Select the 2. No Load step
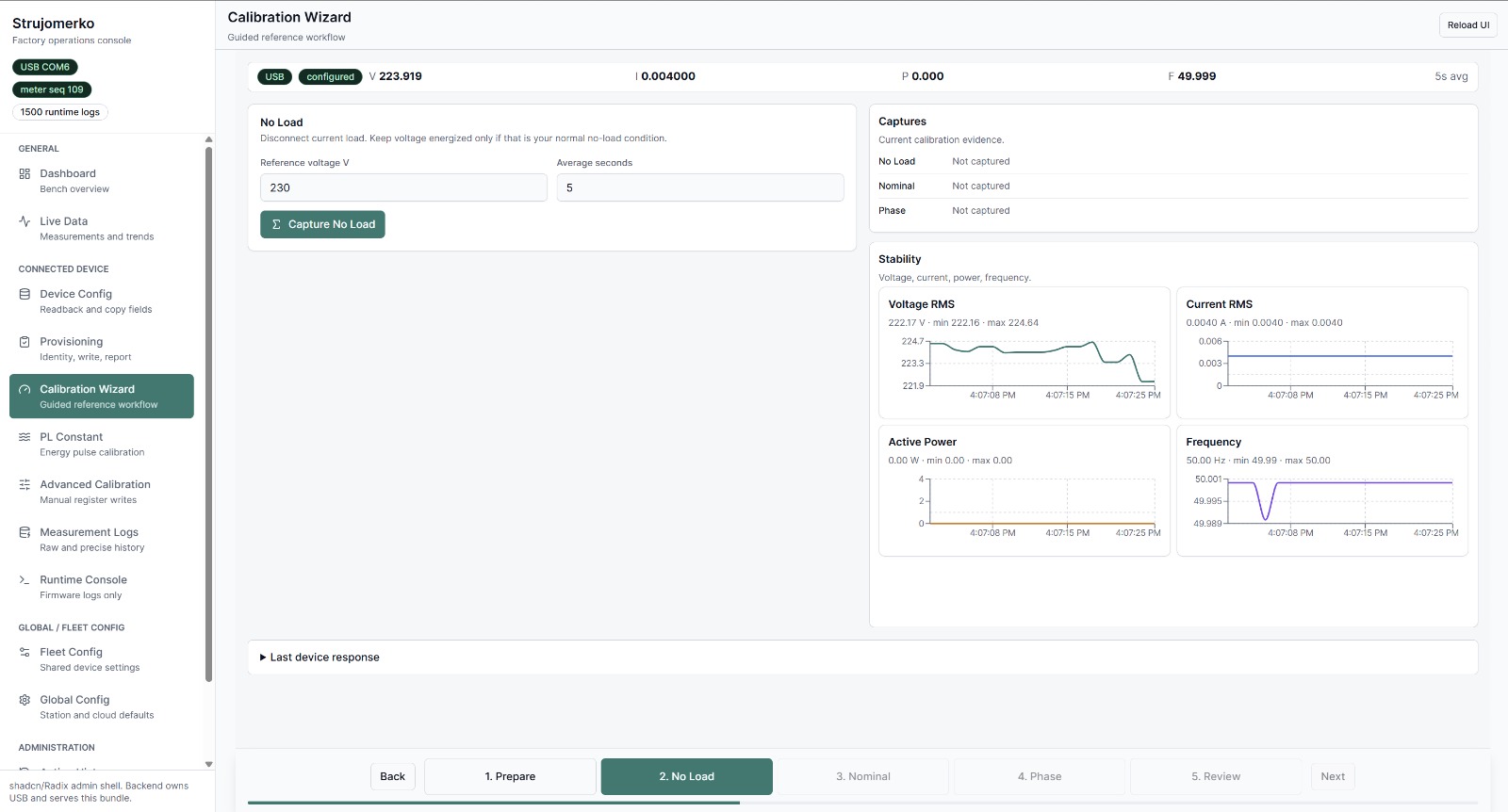 687,776
